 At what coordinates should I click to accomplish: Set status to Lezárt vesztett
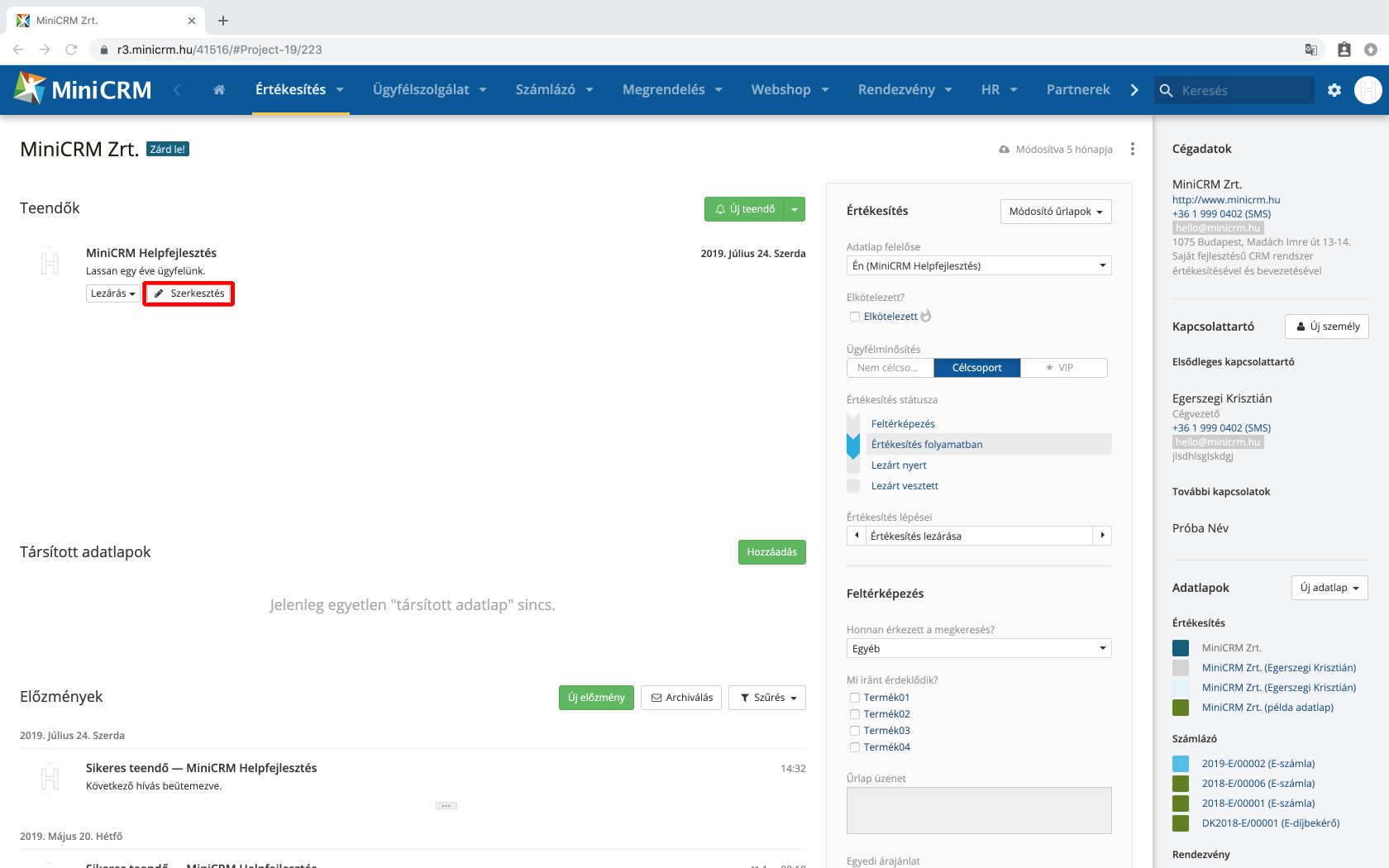pyautogui.click(x=905, y=486)
